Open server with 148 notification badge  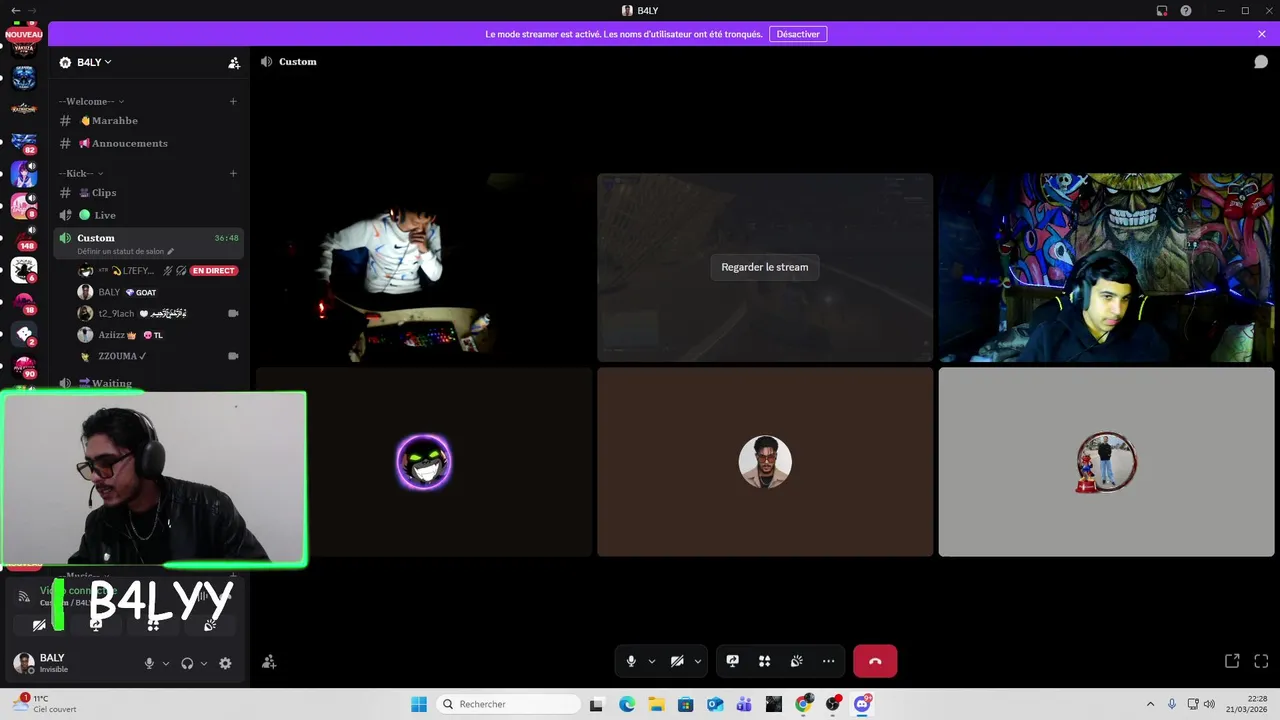(24, 238)
